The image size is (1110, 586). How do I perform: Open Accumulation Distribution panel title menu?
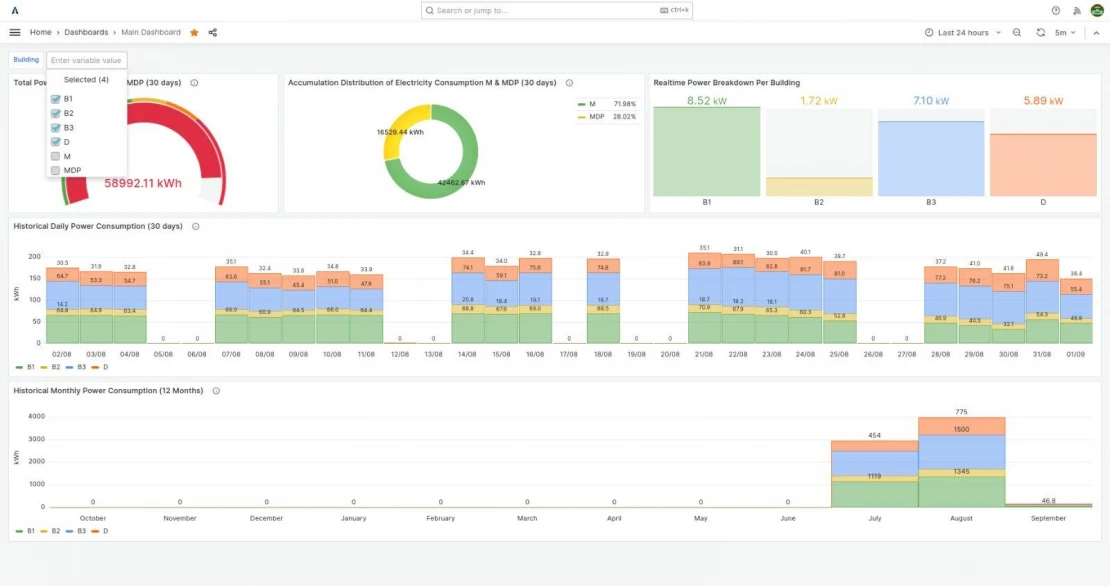[x=422, y=83]
